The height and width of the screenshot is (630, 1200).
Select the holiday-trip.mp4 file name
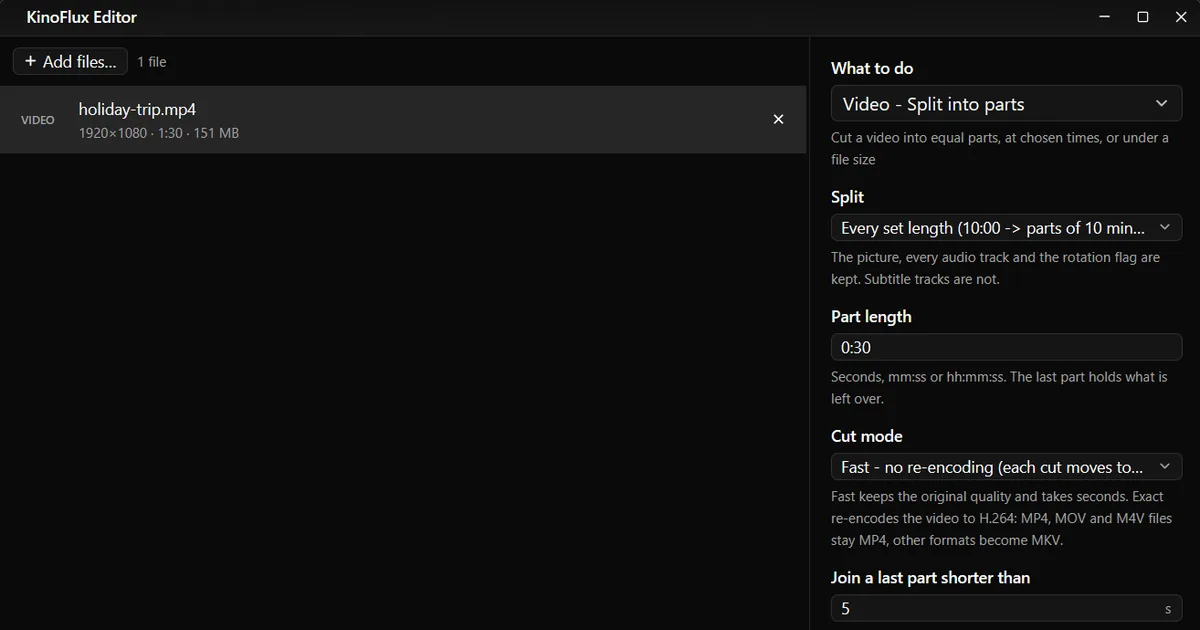tap(137, 109)
